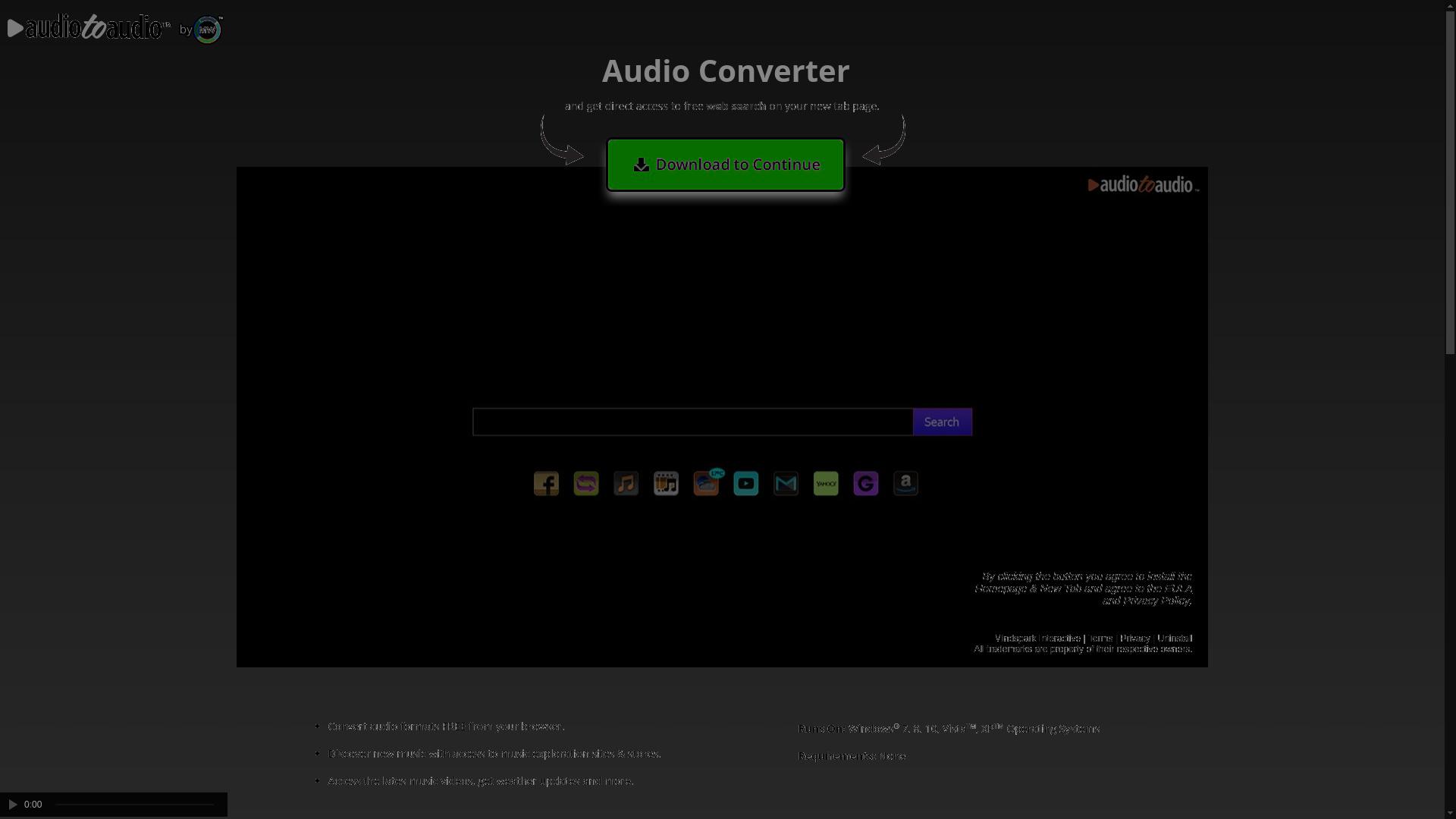Click 'By clicking the button you agree' disclaimer
This screenshot has width=1456, height=819.
coord(1083,588)
